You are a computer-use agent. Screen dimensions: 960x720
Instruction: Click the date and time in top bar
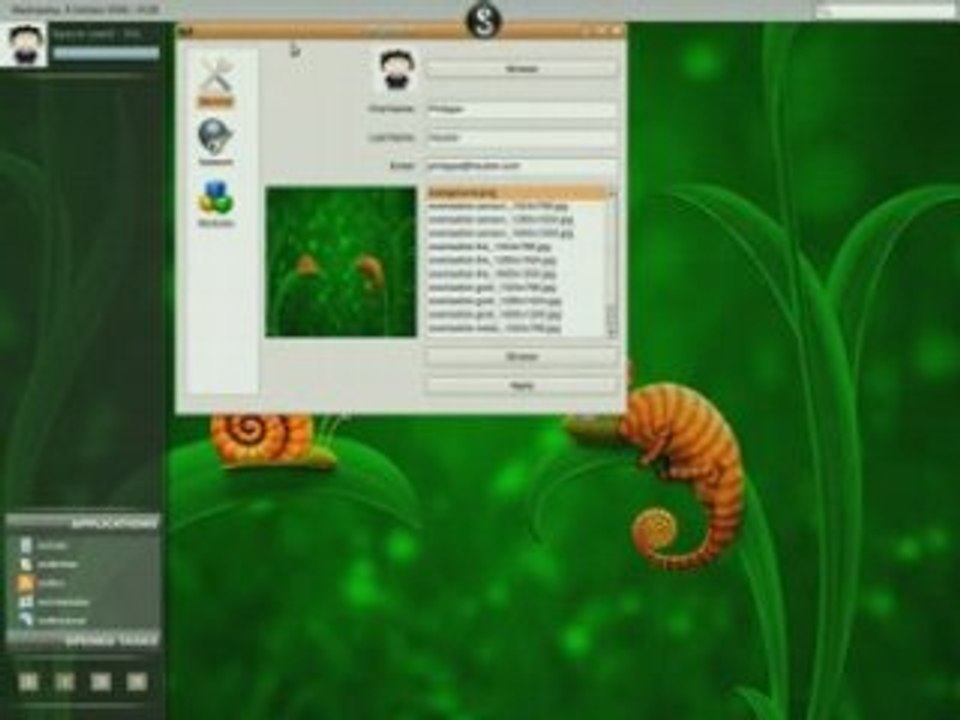(x=86, y=10)
